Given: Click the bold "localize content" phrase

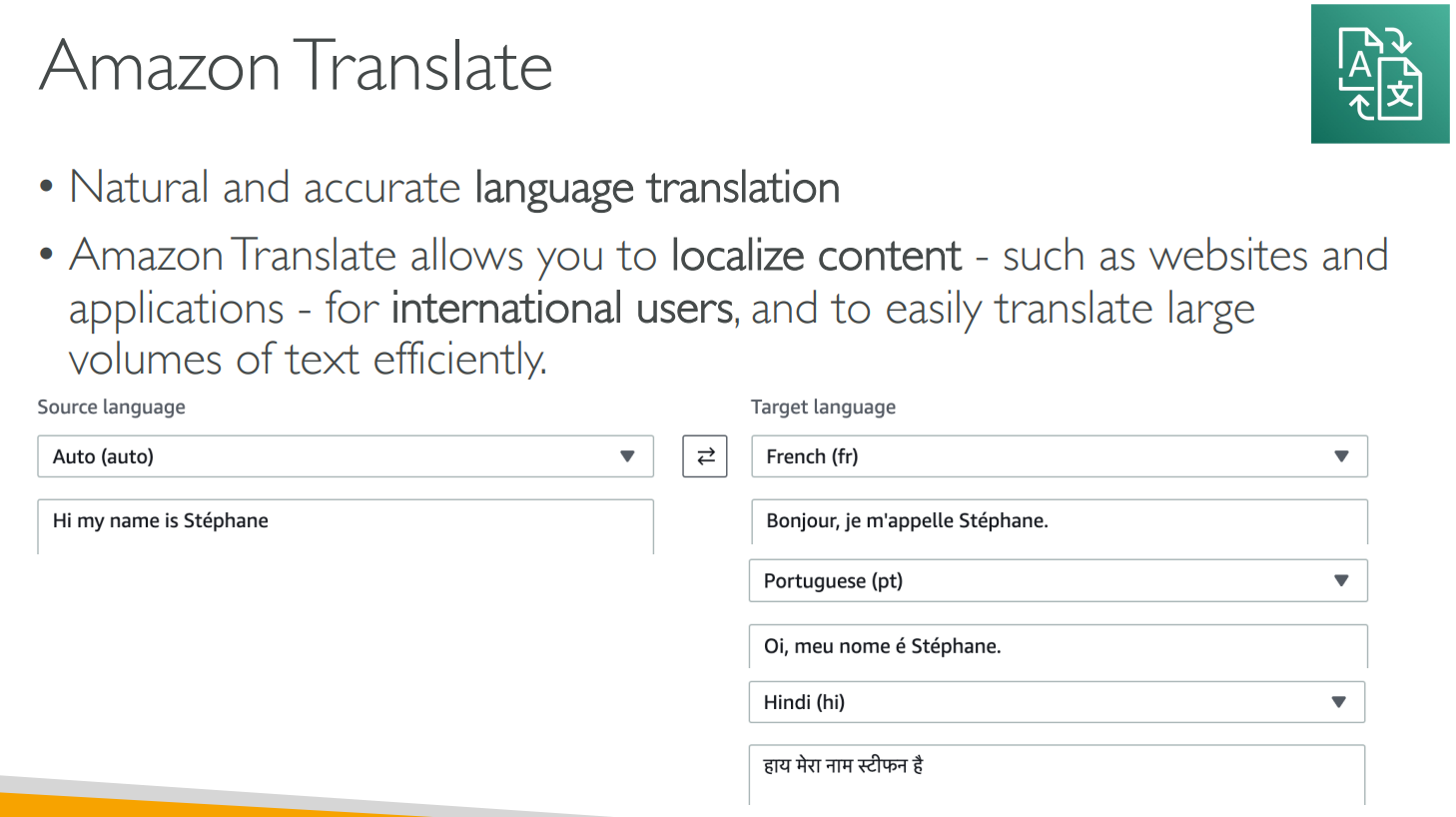Looking at the screenshot, I should point(815,257).
